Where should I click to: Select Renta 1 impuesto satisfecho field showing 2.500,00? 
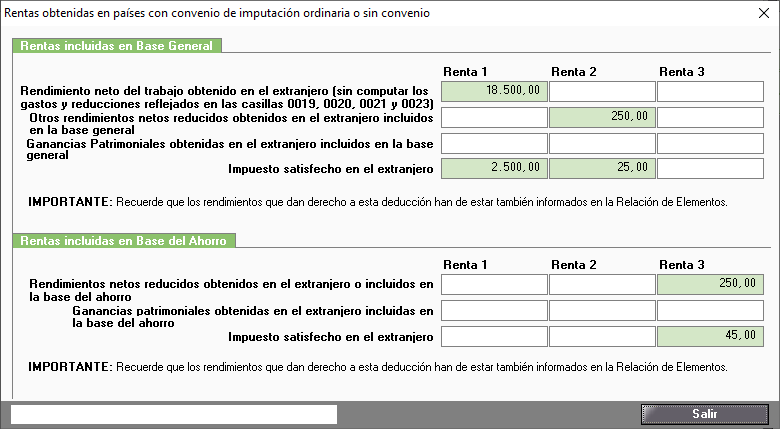pos(494,168)
